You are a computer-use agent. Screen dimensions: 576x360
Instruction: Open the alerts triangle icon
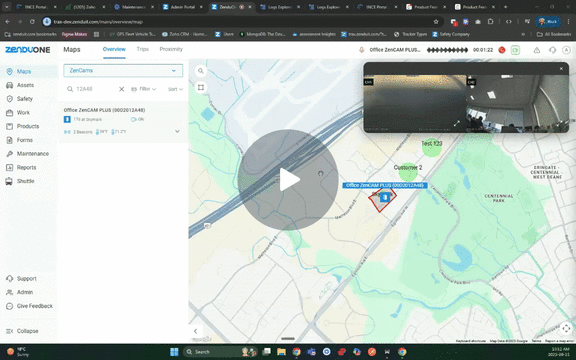coord(537,50)
